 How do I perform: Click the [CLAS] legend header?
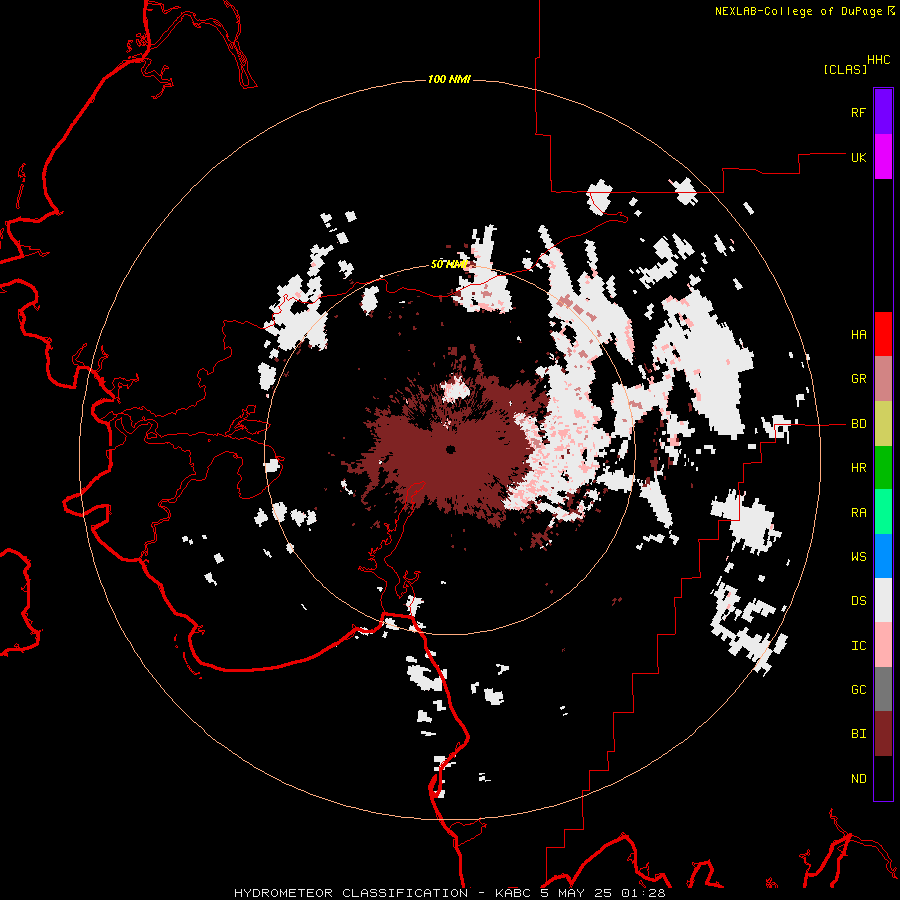[x=845, y=70]
